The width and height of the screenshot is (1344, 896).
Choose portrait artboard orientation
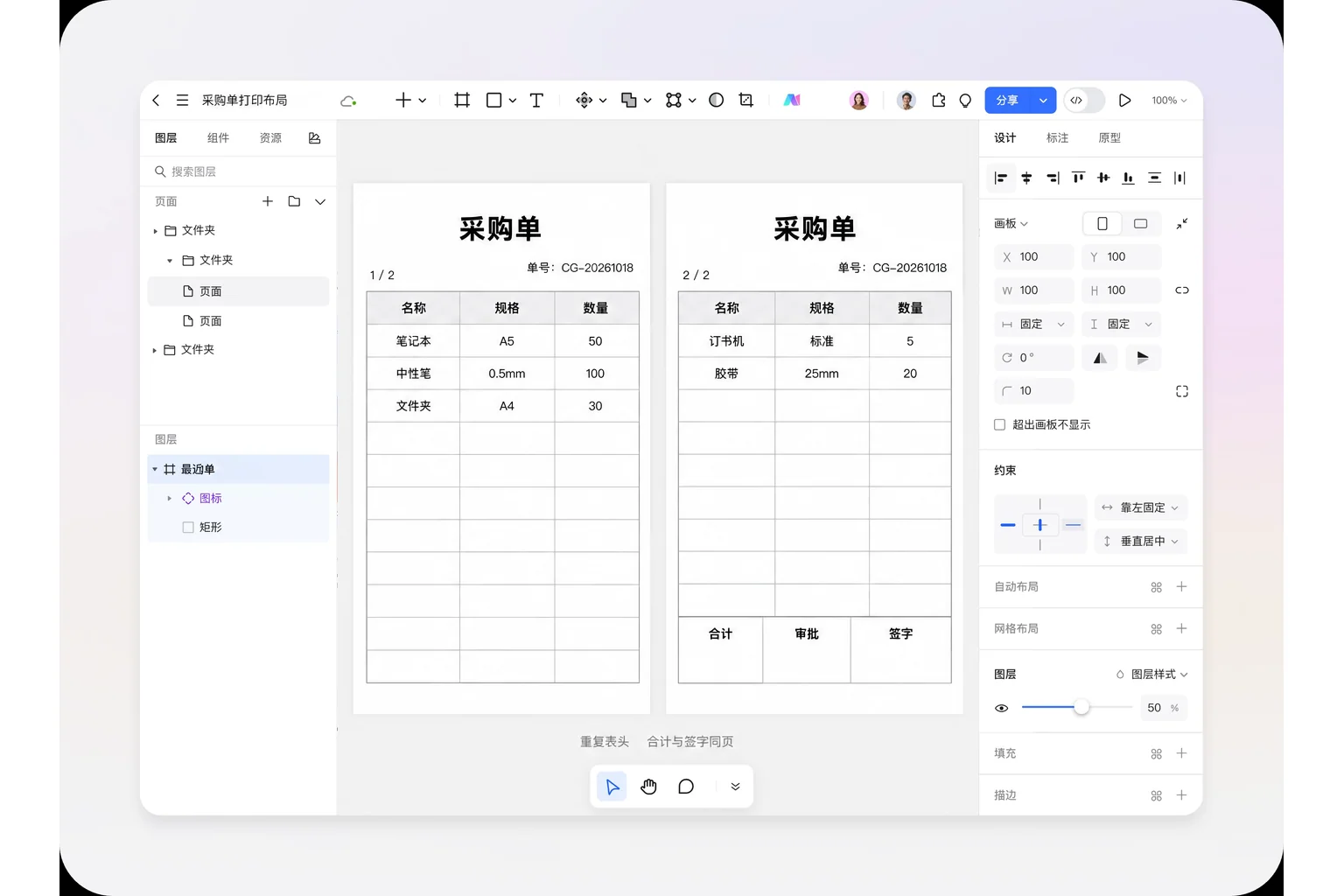coord(1102,224)
